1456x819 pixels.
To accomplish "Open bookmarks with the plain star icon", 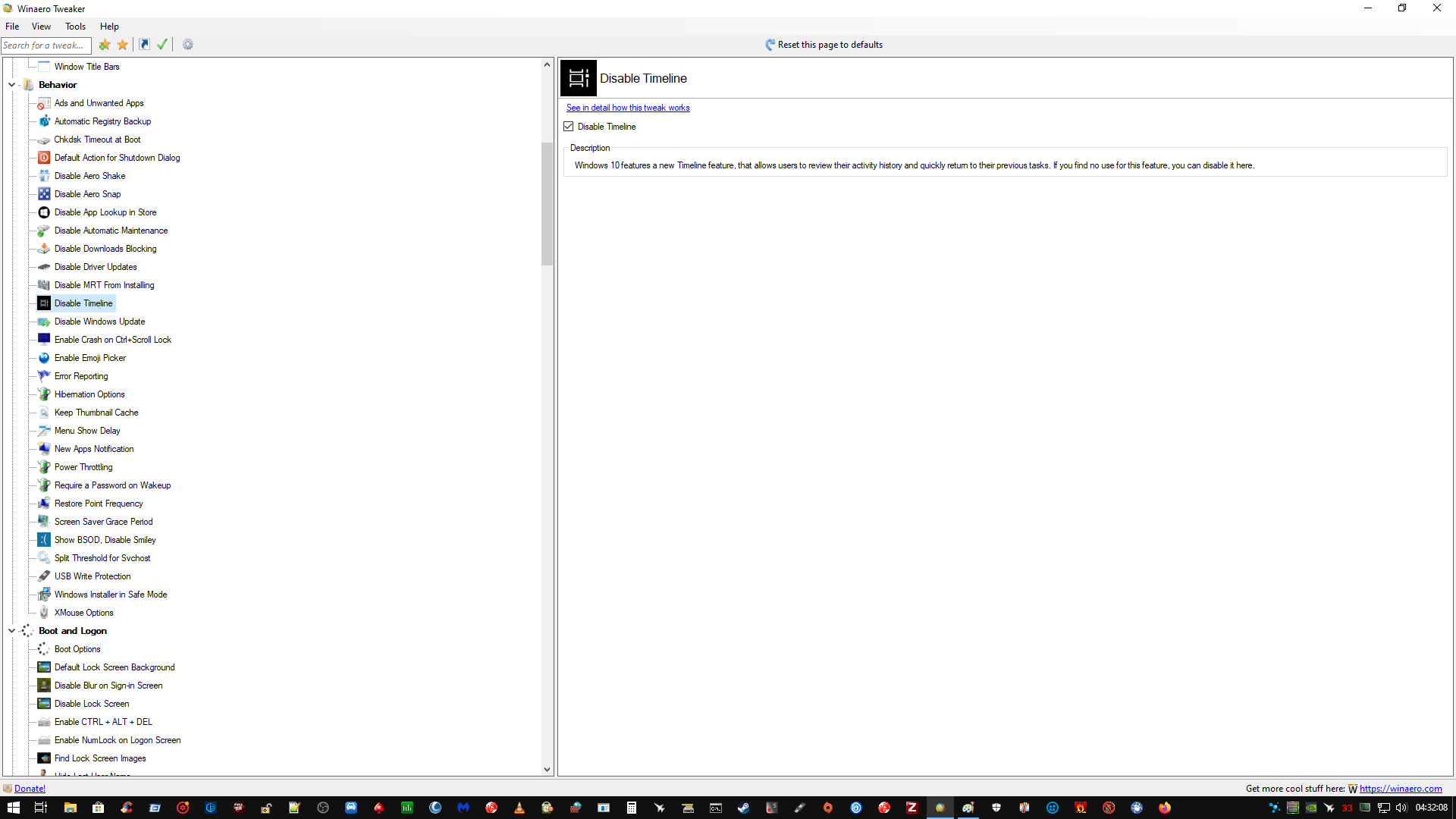I will 122,45.
